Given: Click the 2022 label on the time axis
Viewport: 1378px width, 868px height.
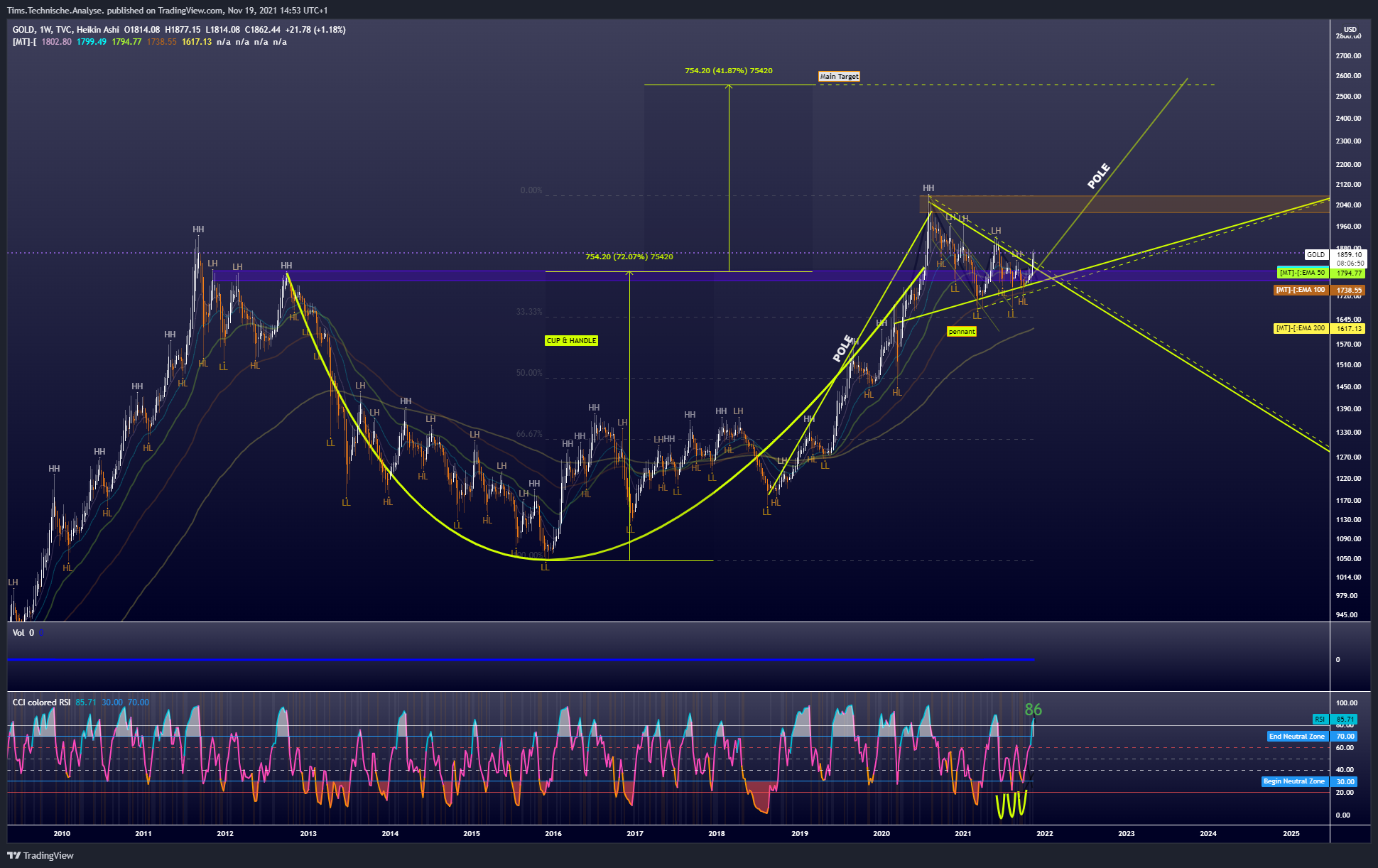Looking at the screenshot, I should (x=1045, y=834).
